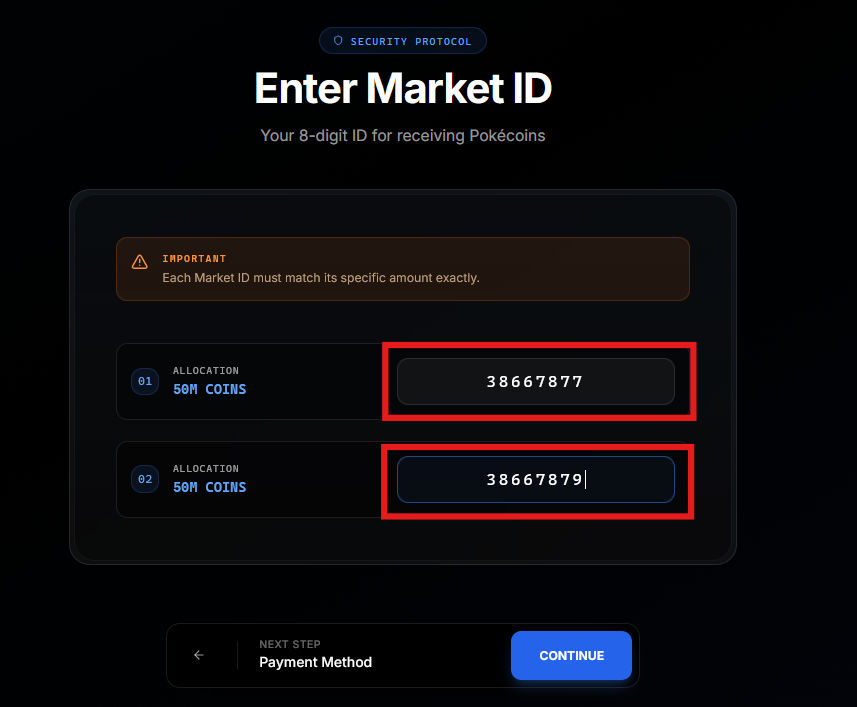Click the Payment Method step label
The height and width of the screenshot is (707, 857).
point(315,662)
